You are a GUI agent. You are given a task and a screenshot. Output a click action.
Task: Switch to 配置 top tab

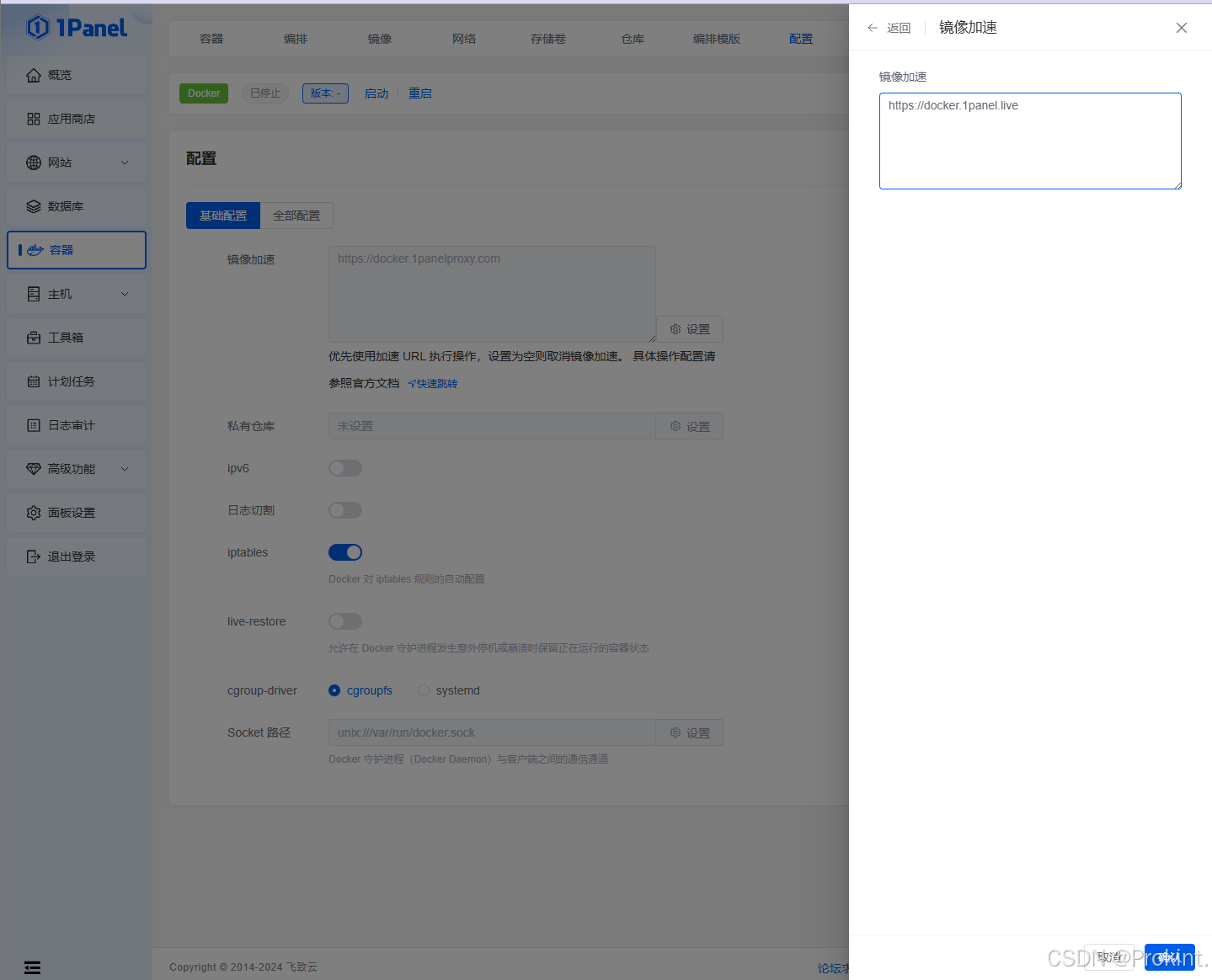pyautogui.click(x=801, y=39)
